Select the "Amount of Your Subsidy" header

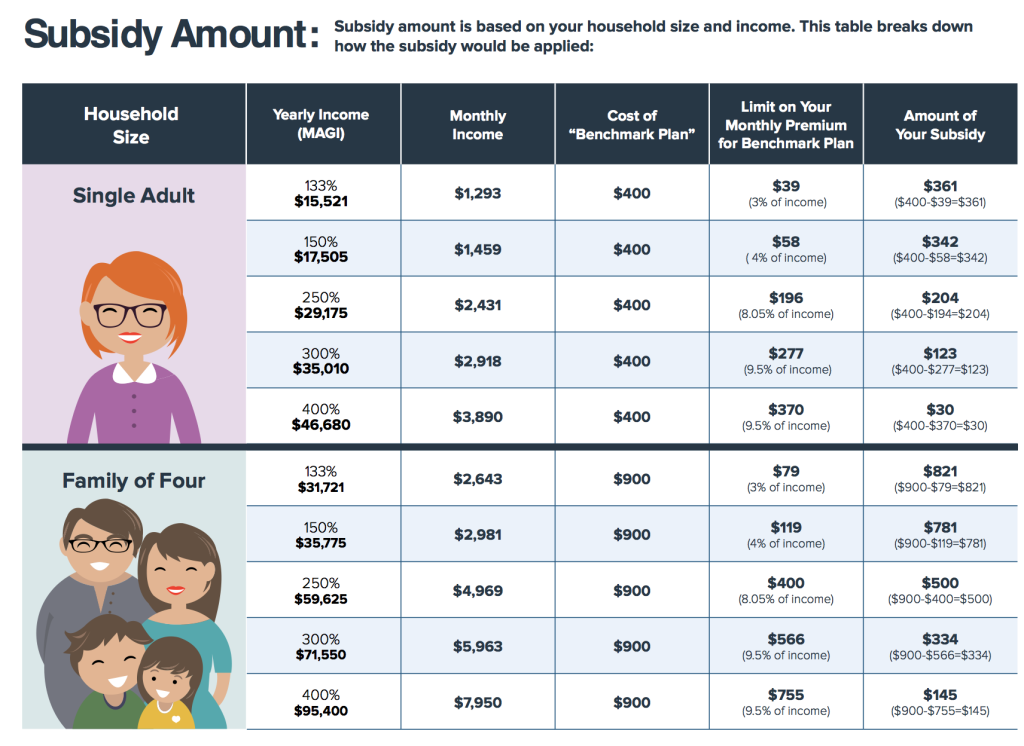pos(940,125)
